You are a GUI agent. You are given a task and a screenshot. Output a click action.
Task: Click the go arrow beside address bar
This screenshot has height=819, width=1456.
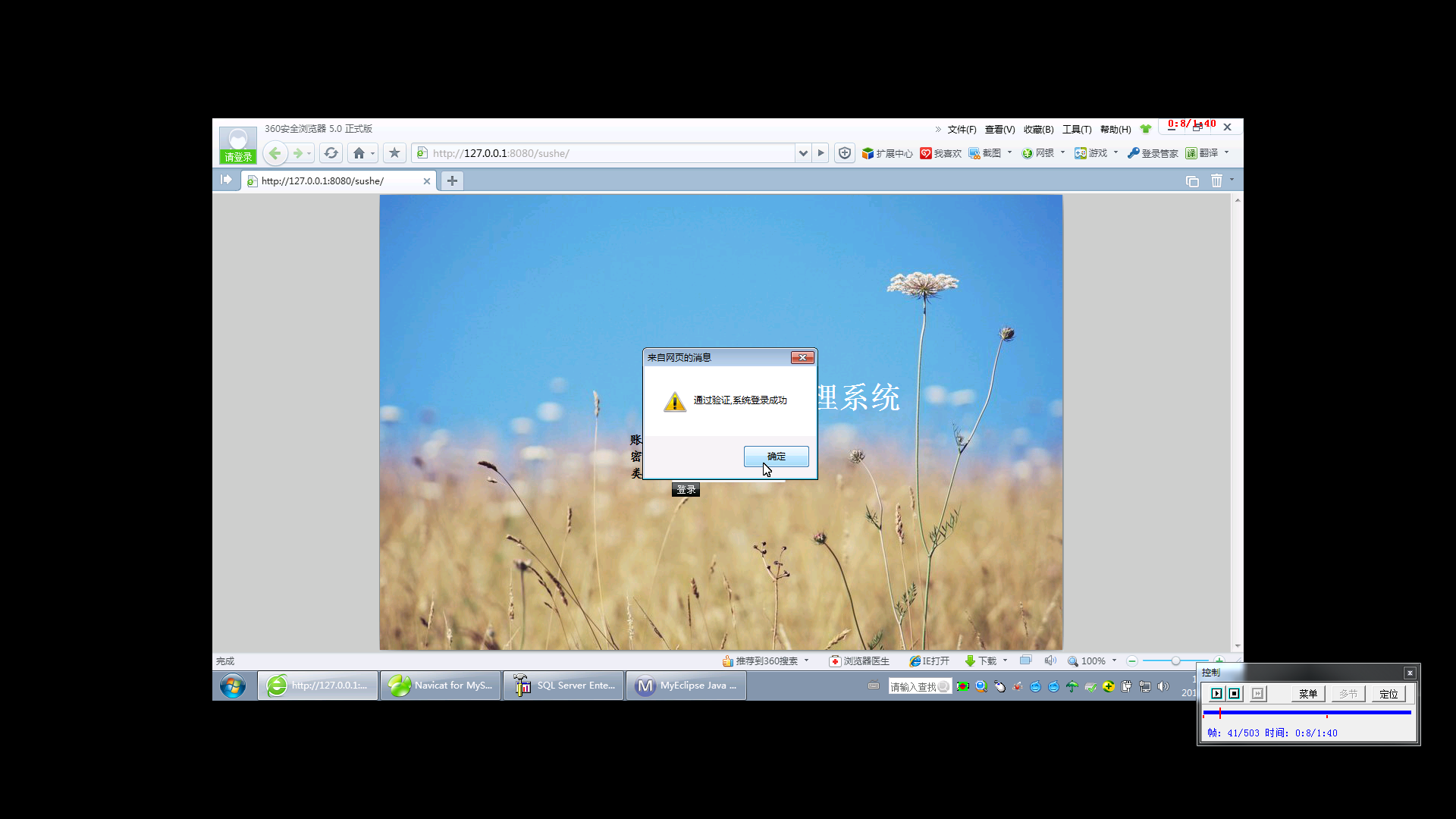(821, 153)
